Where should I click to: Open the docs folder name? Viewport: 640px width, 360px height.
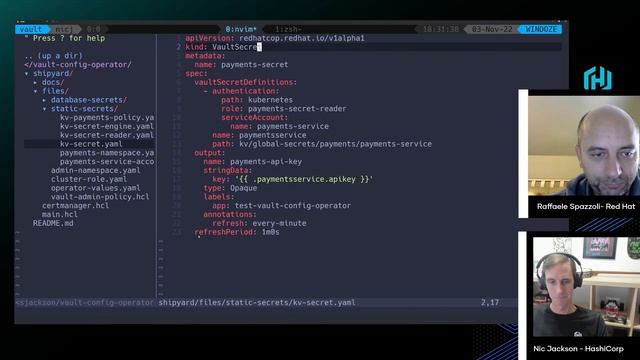click(53, 82)
